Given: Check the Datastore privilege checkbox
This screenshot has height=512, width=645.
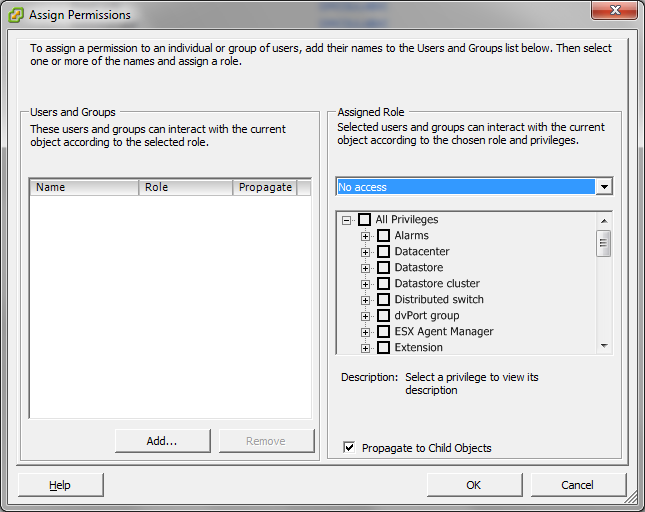Looking at the screenshot, I should [383, 268].
